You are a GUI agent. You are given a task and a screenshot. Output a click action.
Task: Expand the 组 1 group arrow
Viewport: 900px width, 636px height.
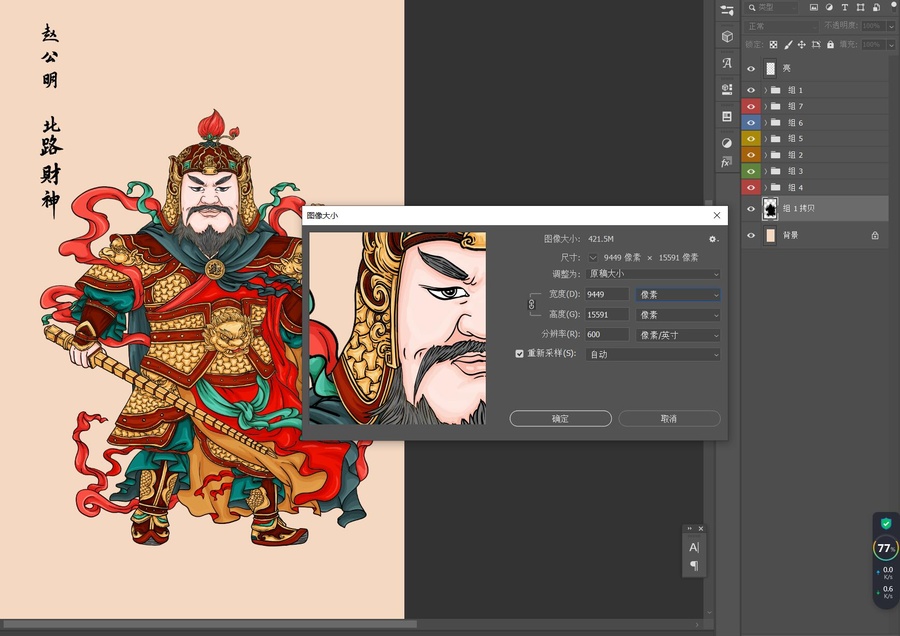[766, 90]
